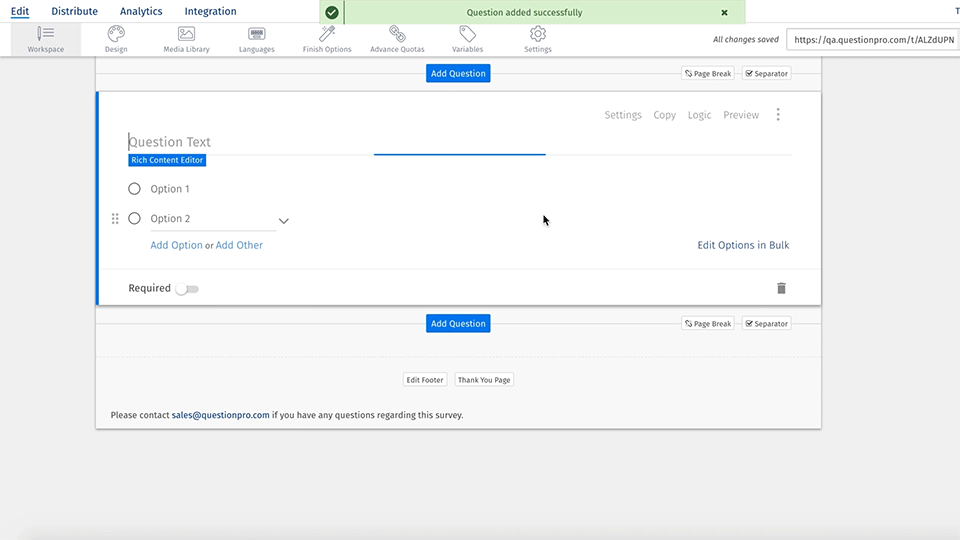Viewport: 960px width, 540px height.
Task: Open Advance Quotas icon
Action: [x=397, y=34]
